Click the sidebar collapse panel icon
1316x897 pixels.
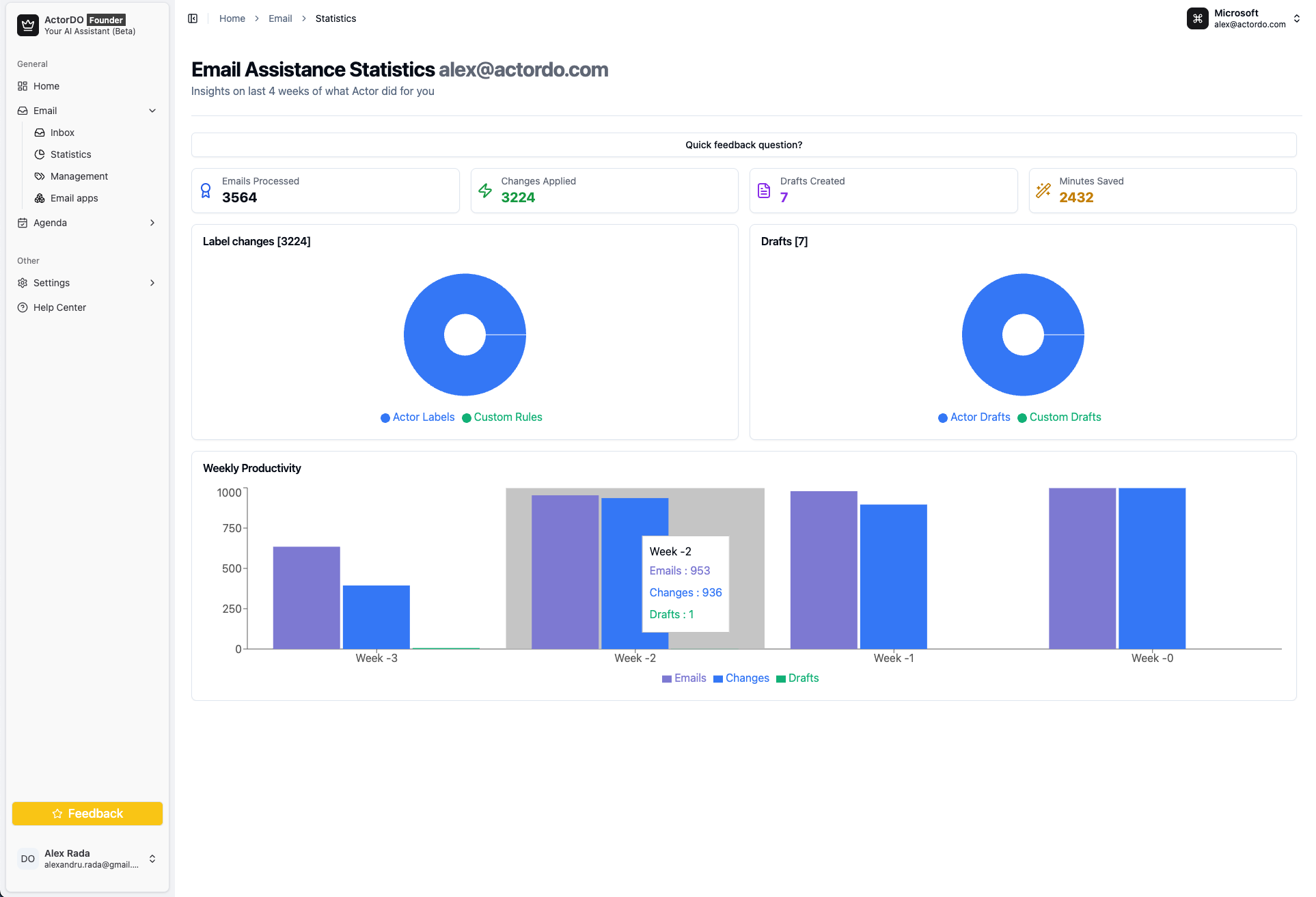coord(193,18)
